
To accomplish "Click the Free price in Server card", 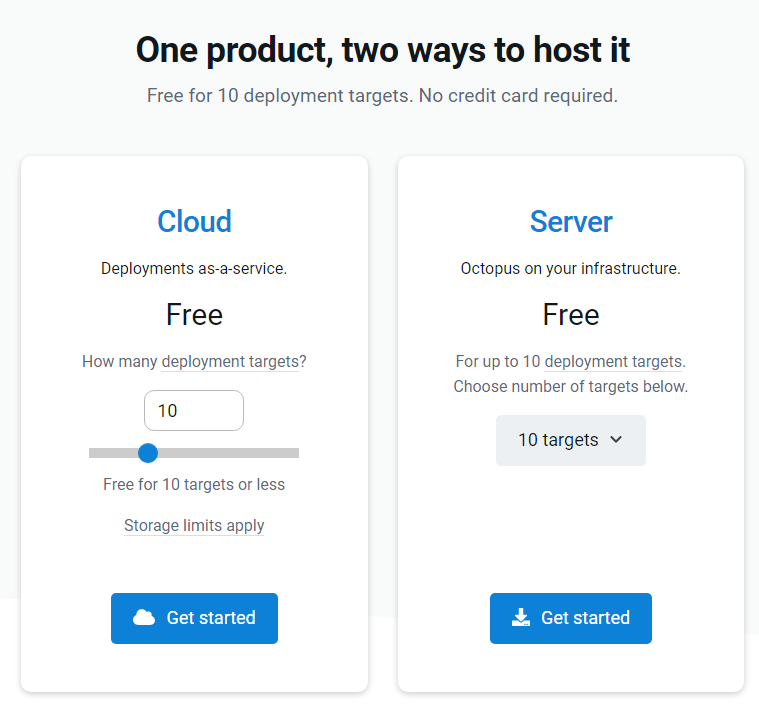I will click(571, 315).
